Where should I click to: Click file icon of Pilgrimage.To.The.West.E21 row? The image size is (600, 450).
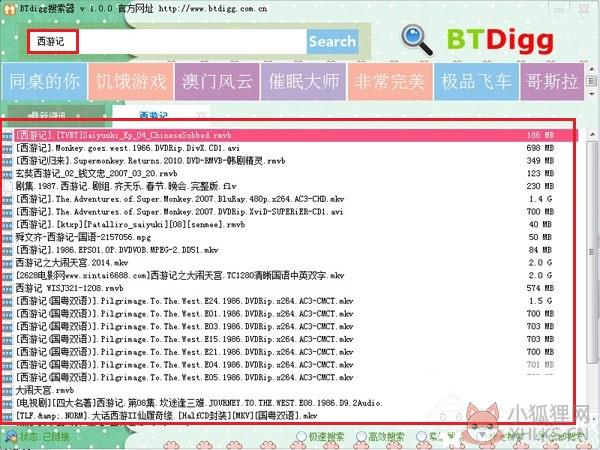(x=7, y=352)
